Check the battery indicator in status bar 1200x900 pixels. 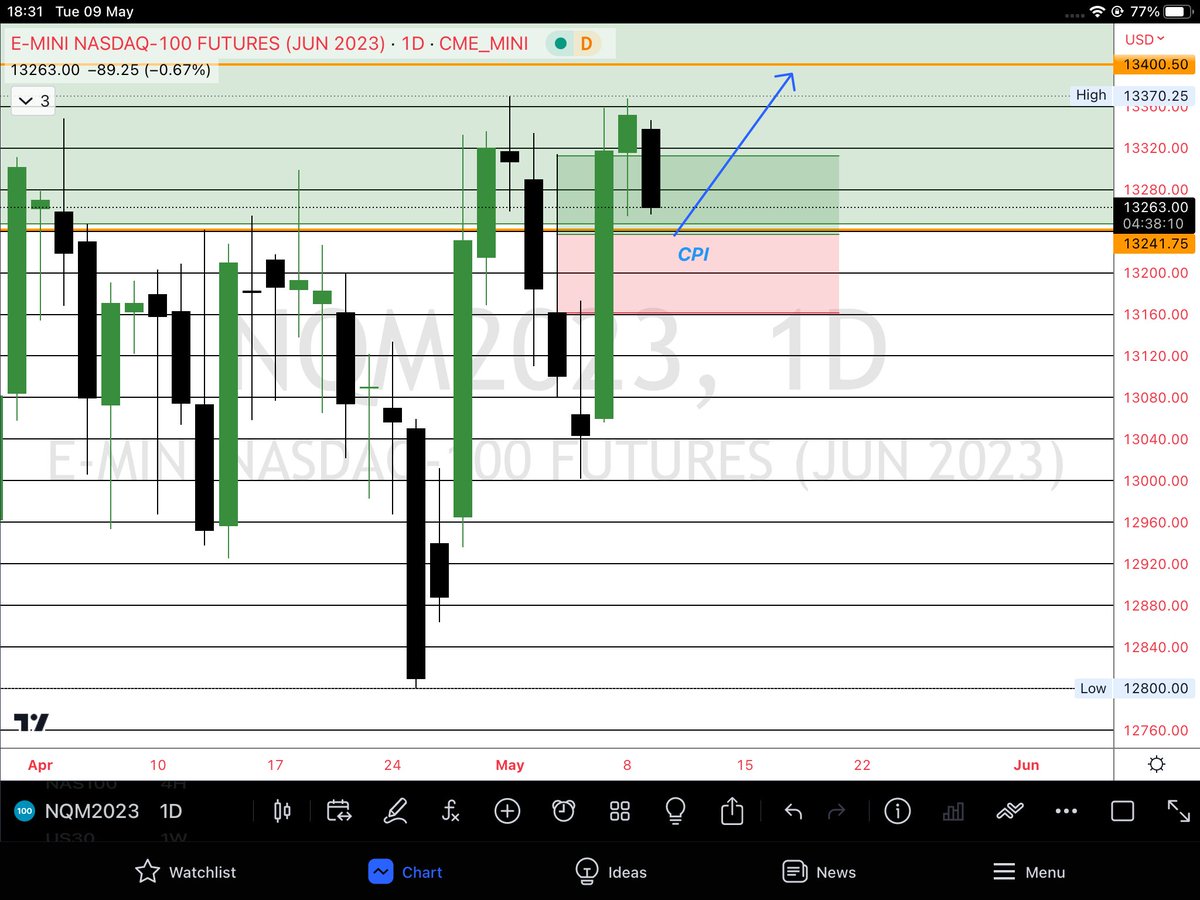(x=1177, y=12)
